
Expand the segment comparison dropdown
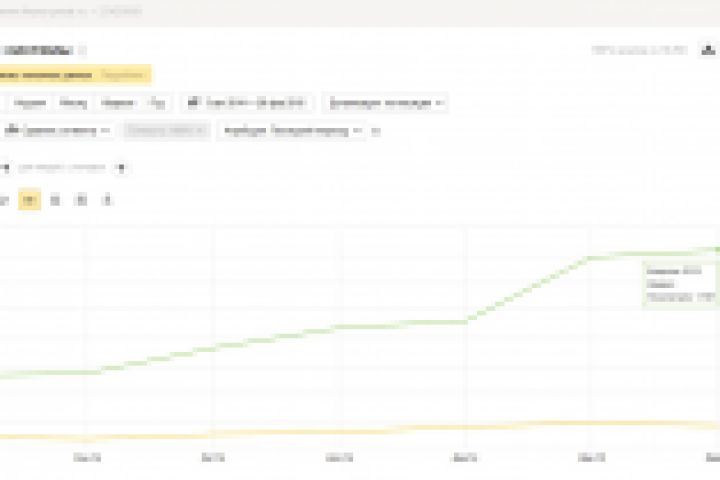60,130
